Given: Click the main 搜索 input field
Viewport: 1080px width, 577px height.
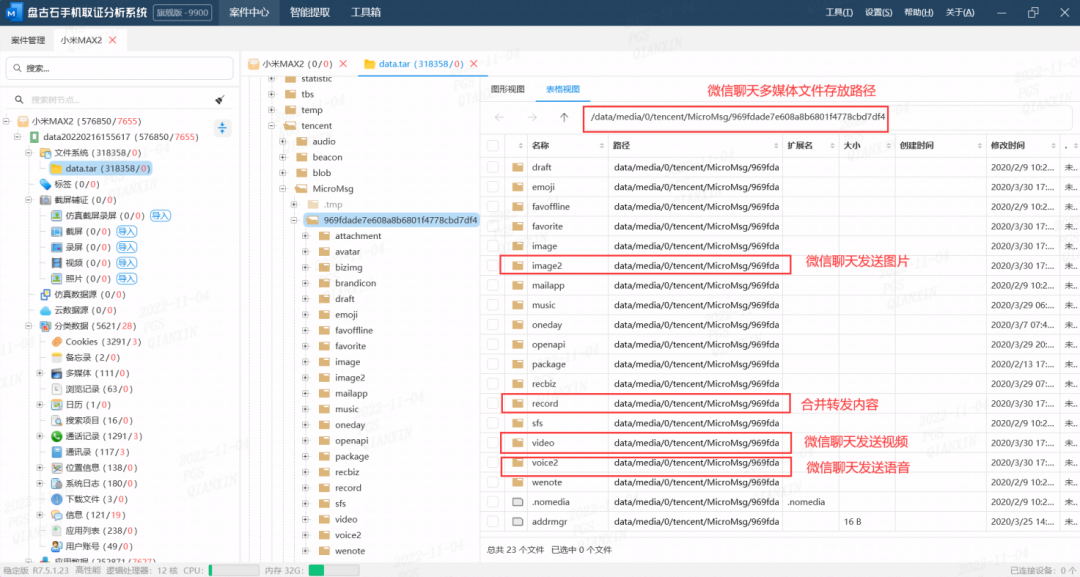Looking at the screenshot, I should tap(119, 68).
